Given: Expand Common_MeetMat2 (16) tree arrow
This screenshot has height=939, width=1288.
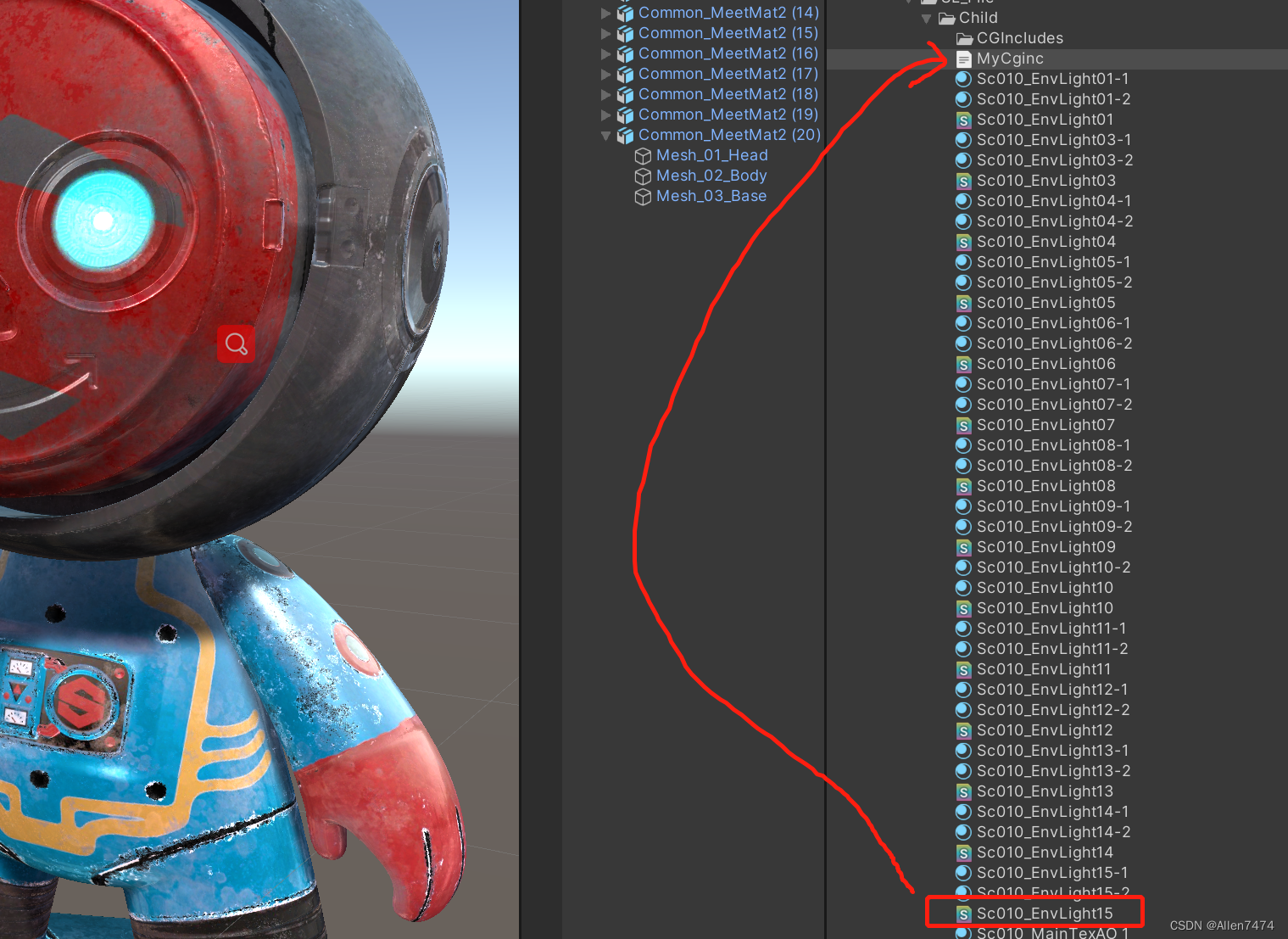Looking at the screenshot, I should pos(605,53).
